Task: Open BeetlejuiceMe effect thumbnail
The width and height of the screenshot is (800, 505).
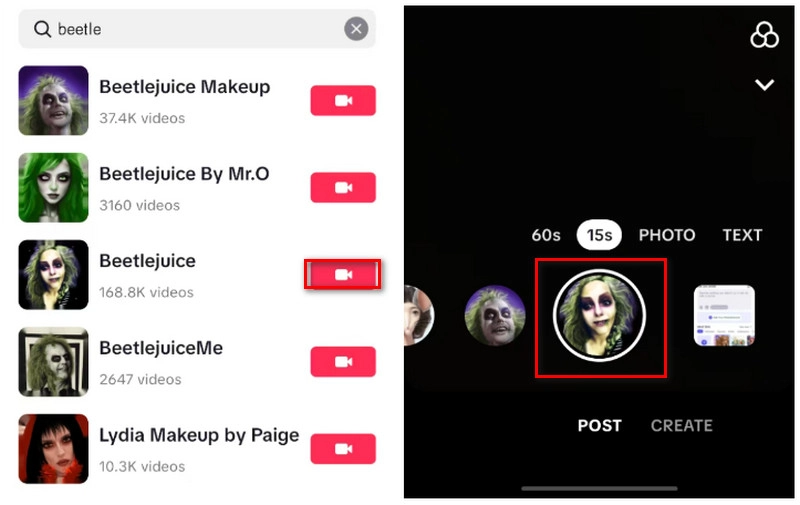Action: click(54, 362)
